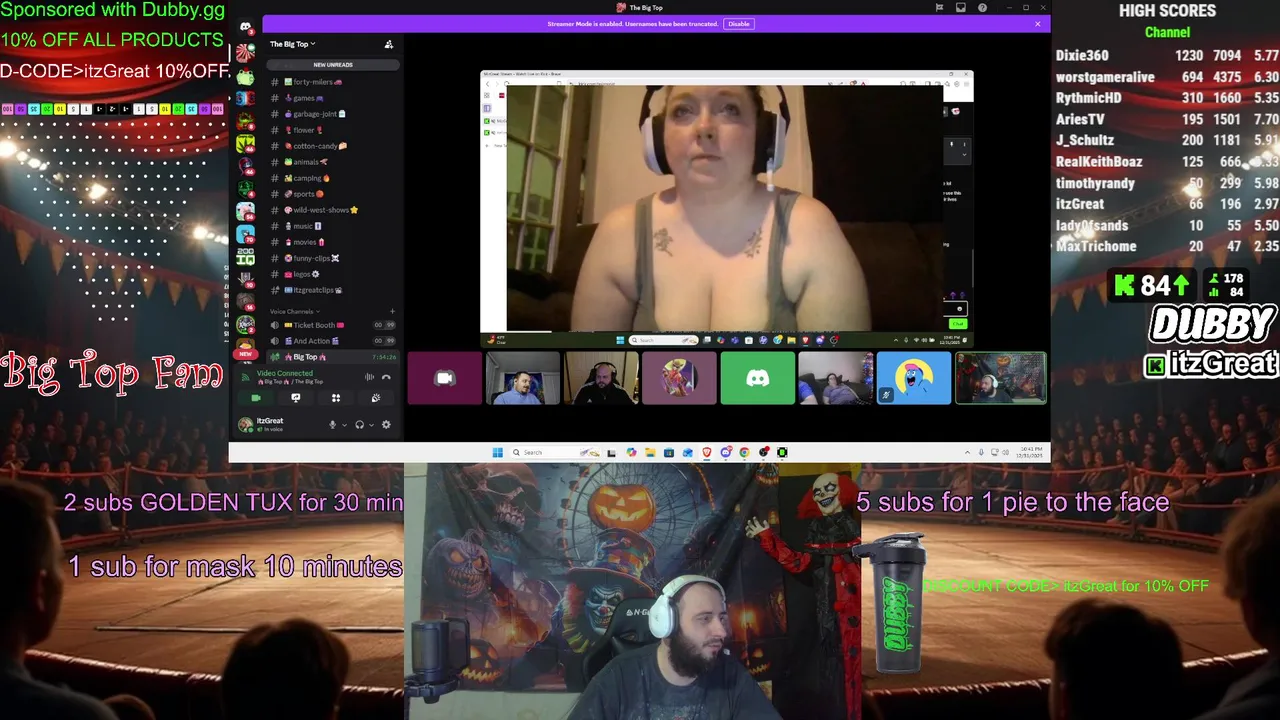
Task: Select the maroon camera-off participant tile
Action: (445, 378)
